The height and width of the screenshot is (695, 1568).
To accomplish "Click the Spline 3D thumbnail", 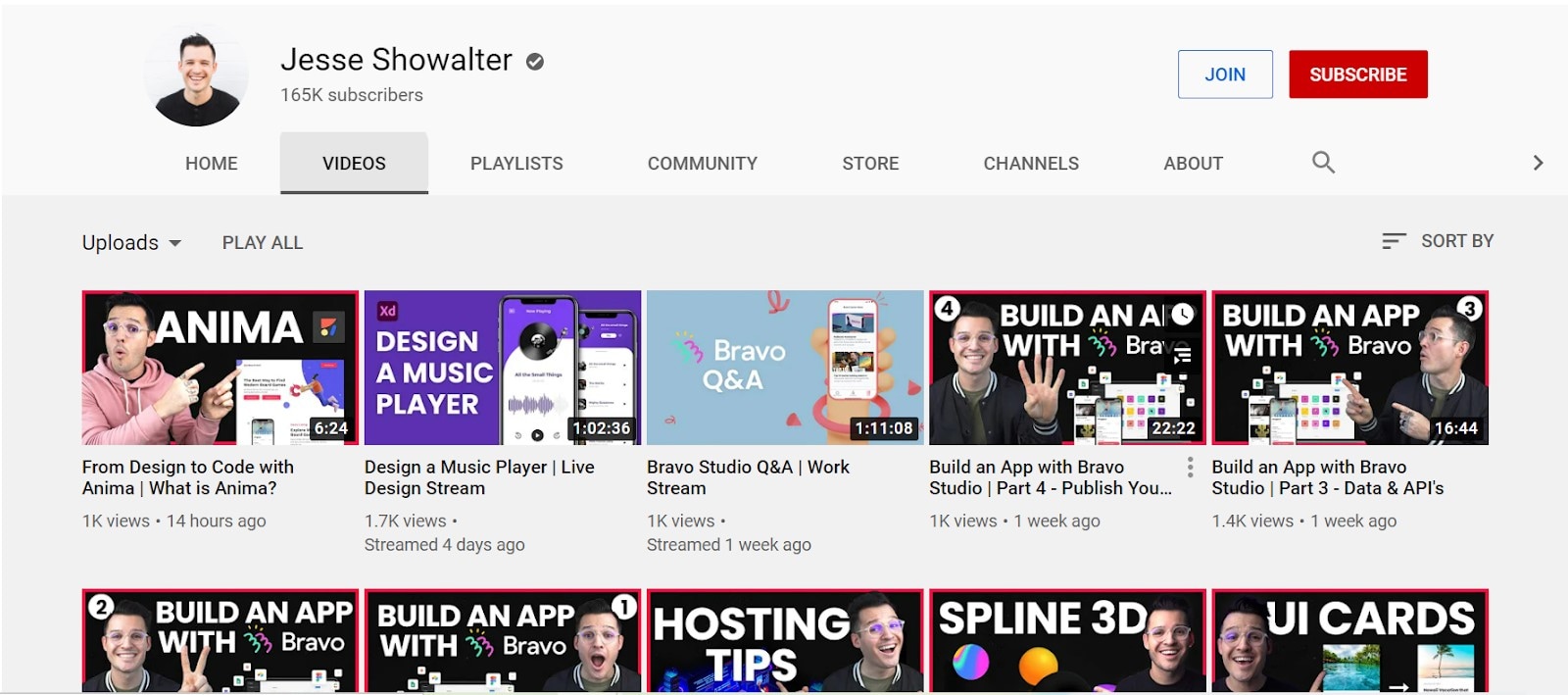I will 1067,641.
